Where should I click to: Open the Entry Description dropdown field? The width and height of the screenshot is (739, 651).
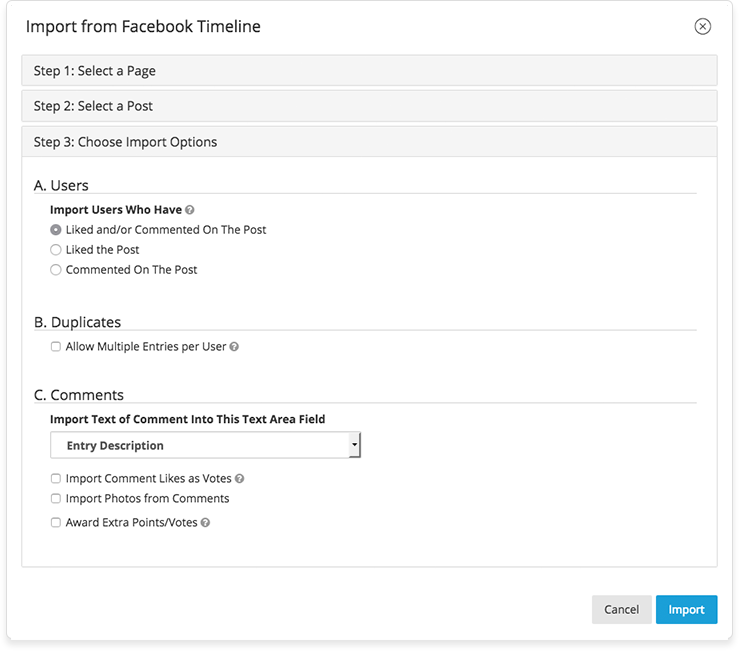click(198, 445)
